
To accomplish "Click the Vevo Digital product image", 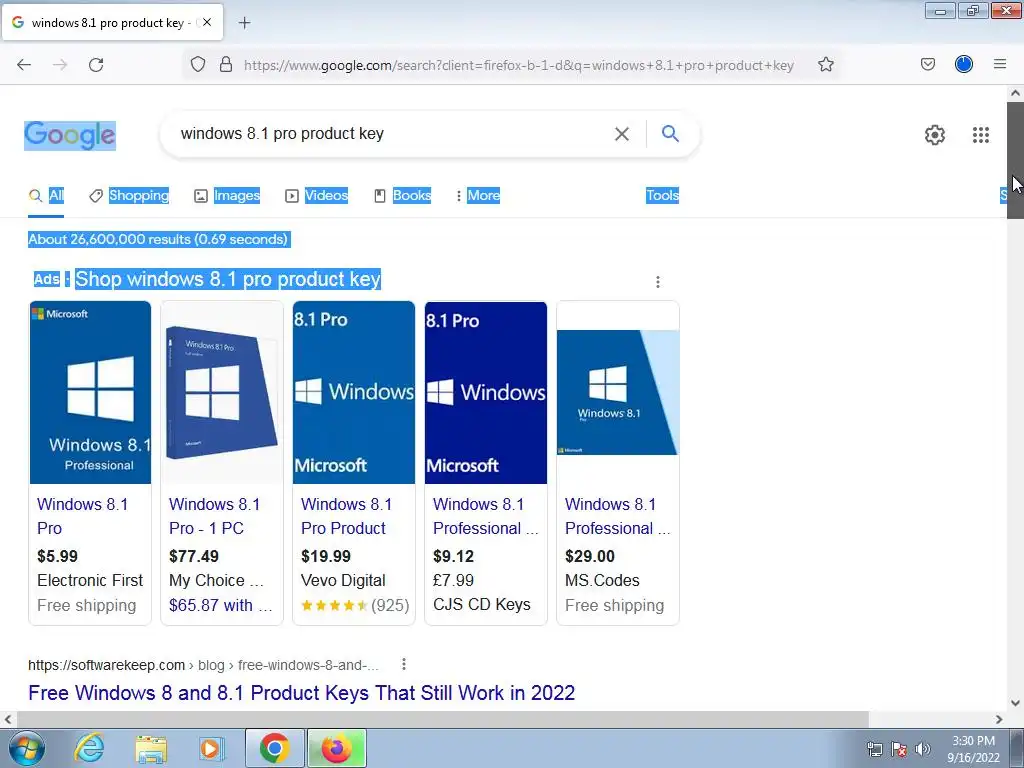I will point(354,392).
